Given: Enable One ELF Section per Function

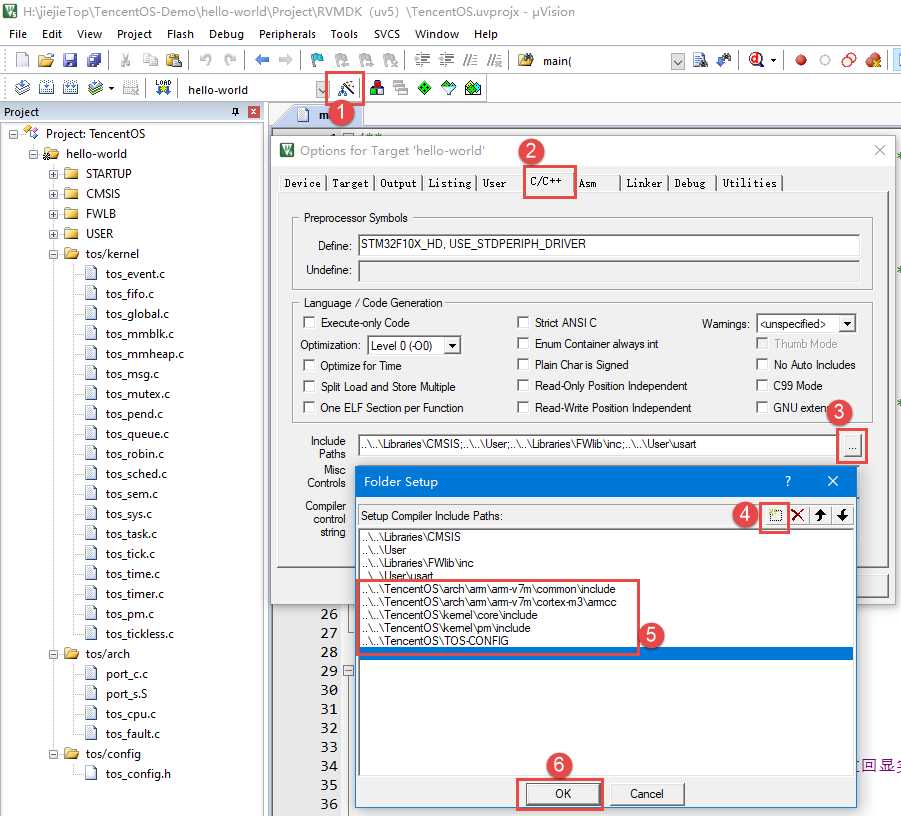Looking at the screenshot, I should click(309, 407).
